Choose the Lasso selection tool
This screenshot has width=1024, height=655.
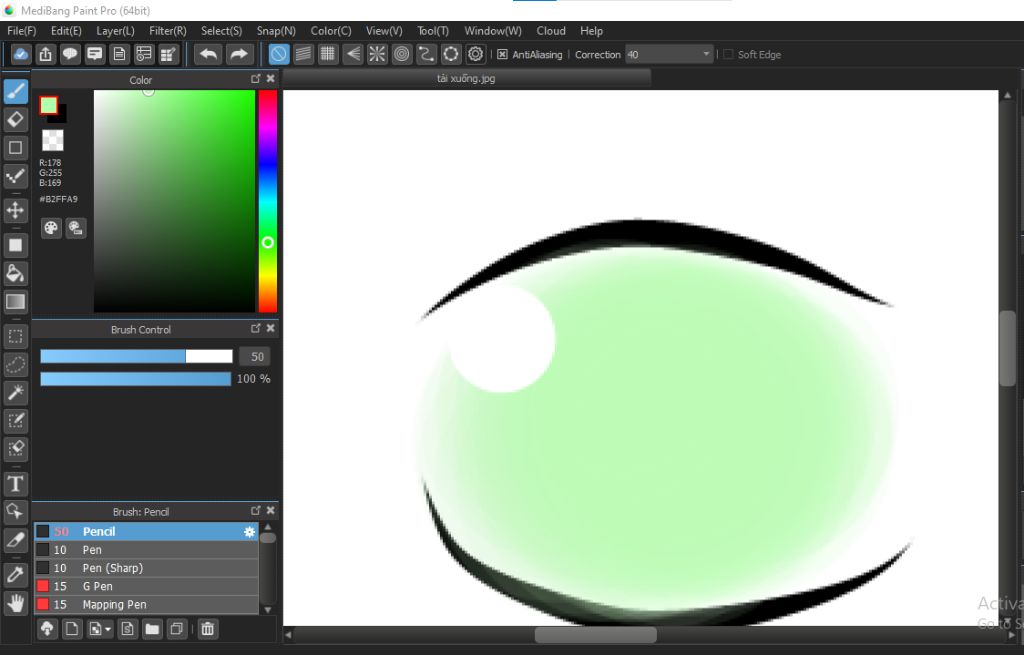point(16,364)
